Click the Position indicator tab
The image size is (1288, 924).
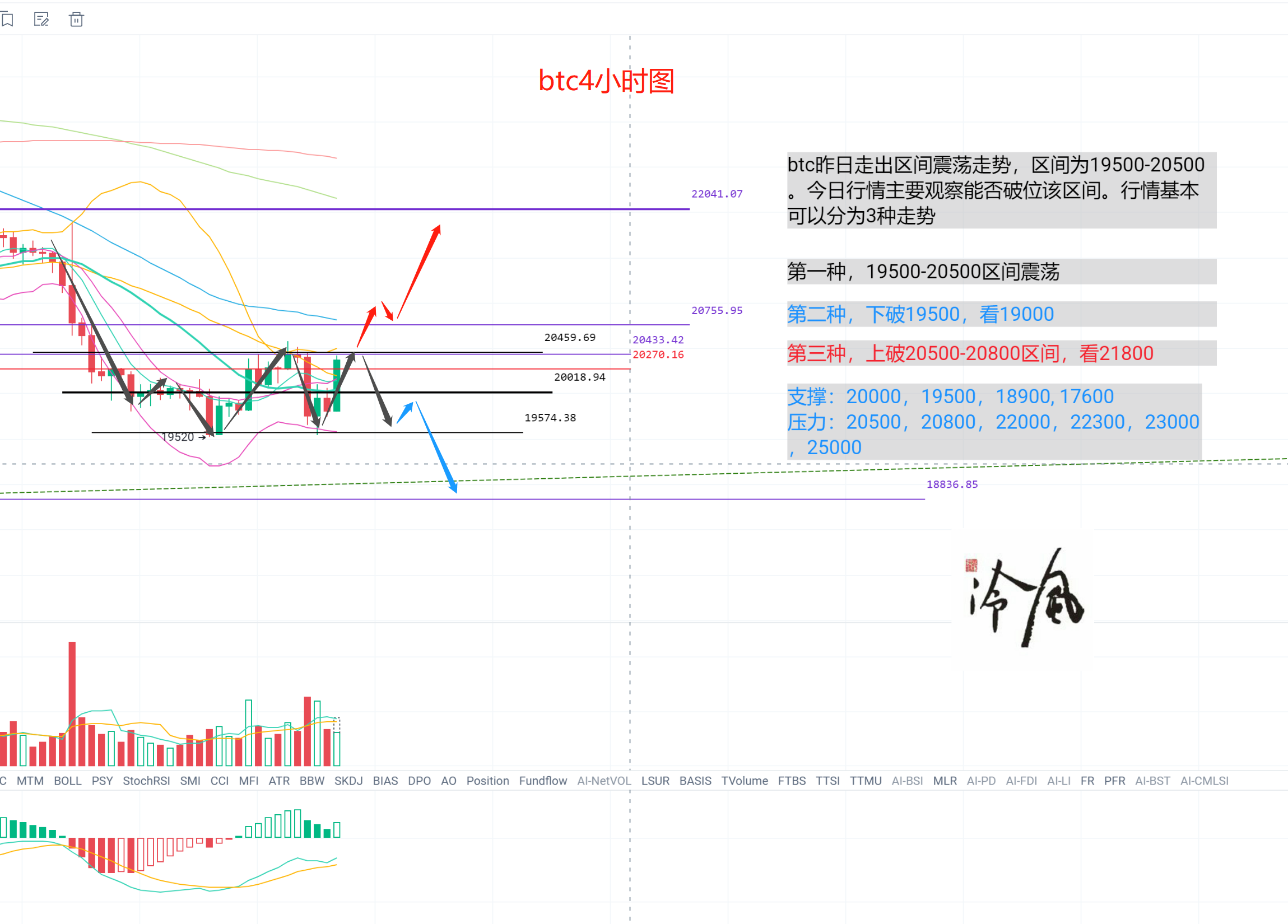[487, 781]
